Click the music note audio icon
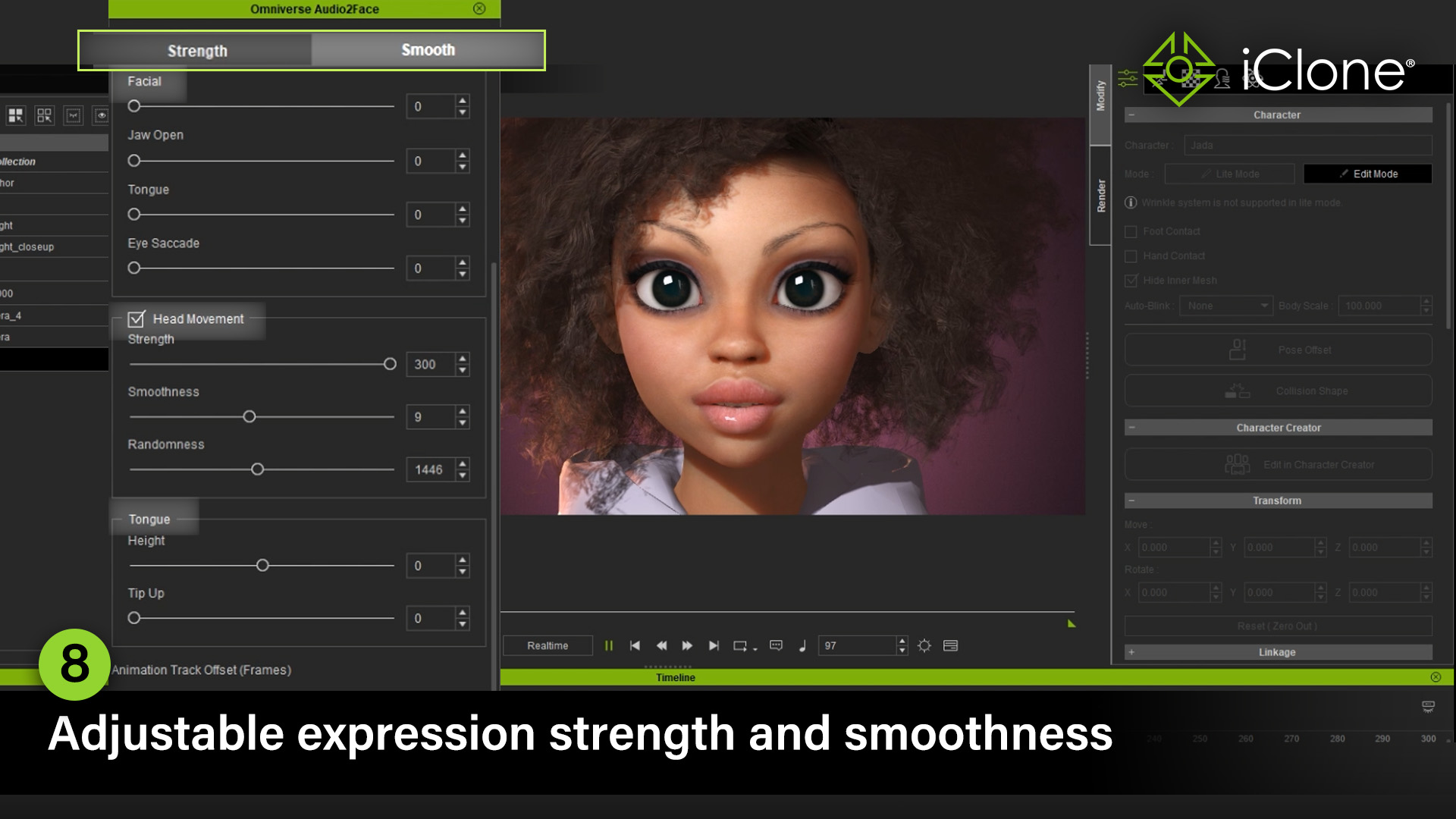 tap(802, 645)
